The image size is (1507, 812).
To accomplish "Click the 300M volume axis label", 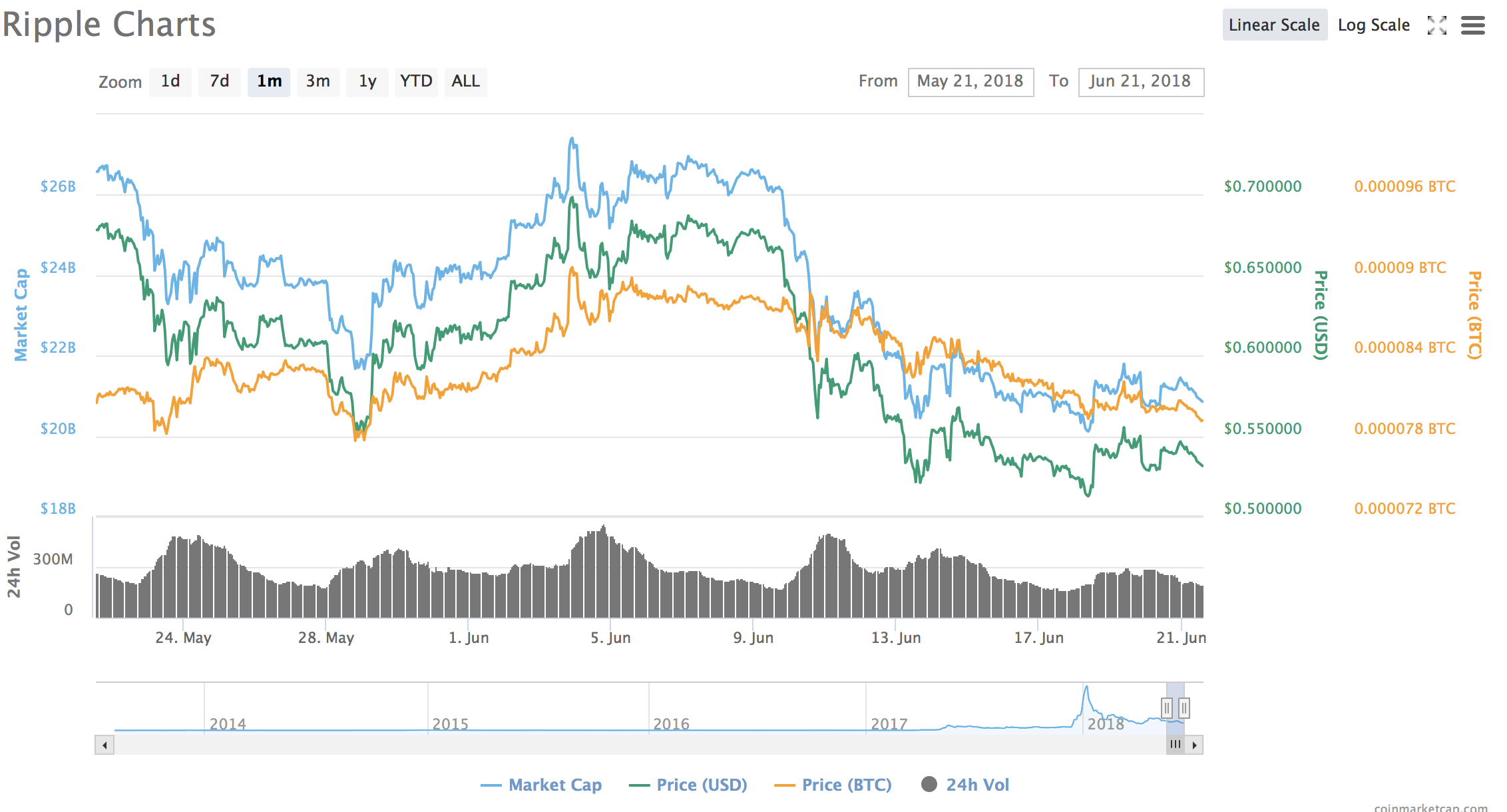I will pos(53,559).
